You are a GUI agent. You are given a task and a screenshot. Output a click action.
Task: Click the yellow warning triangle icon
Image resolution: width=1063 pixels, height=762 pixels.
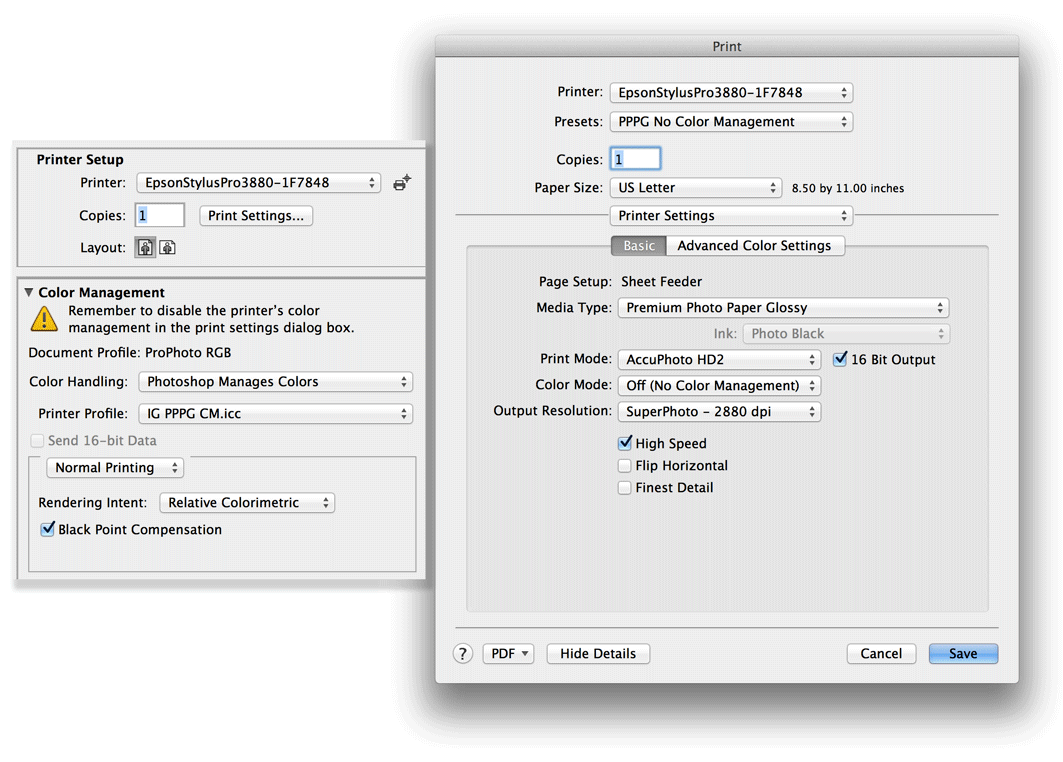(44, 319)
